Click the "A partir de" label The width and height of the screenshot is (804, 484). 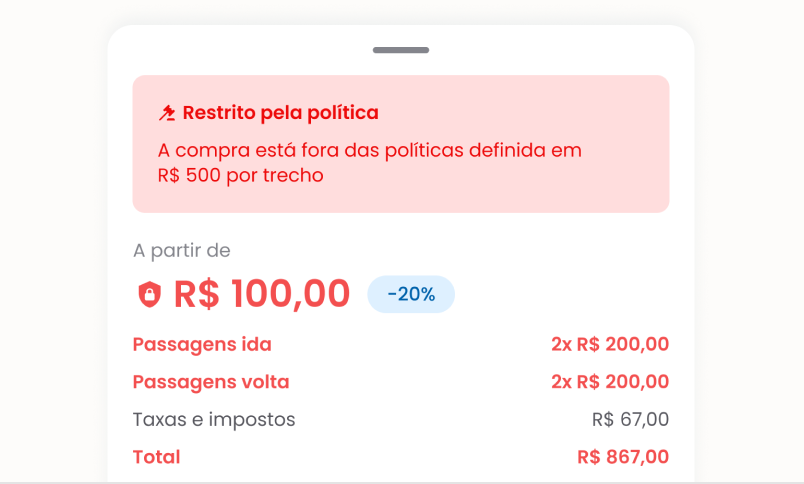pyautogui.click(x=181, y=250)
